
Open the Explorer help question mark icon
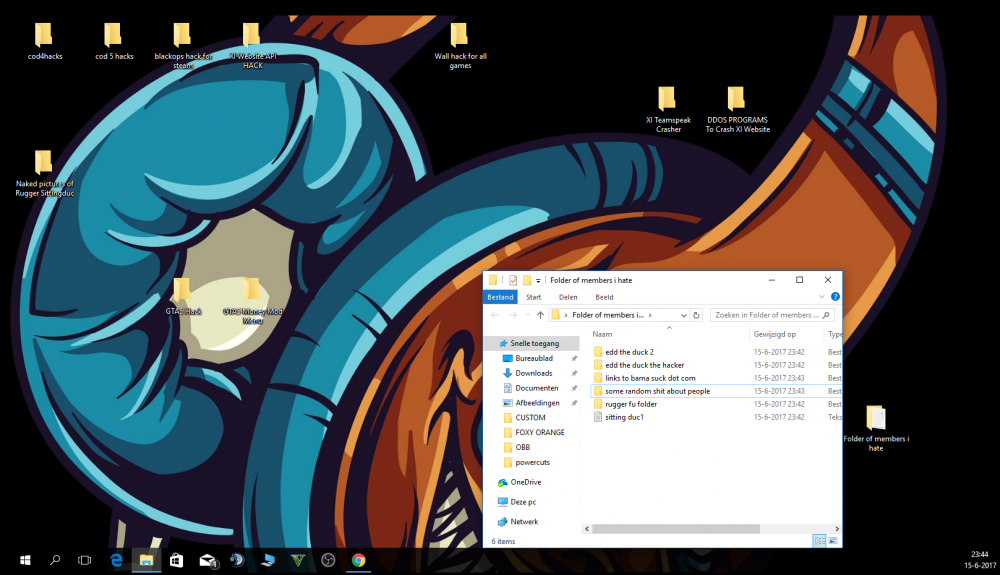(836, 297)
